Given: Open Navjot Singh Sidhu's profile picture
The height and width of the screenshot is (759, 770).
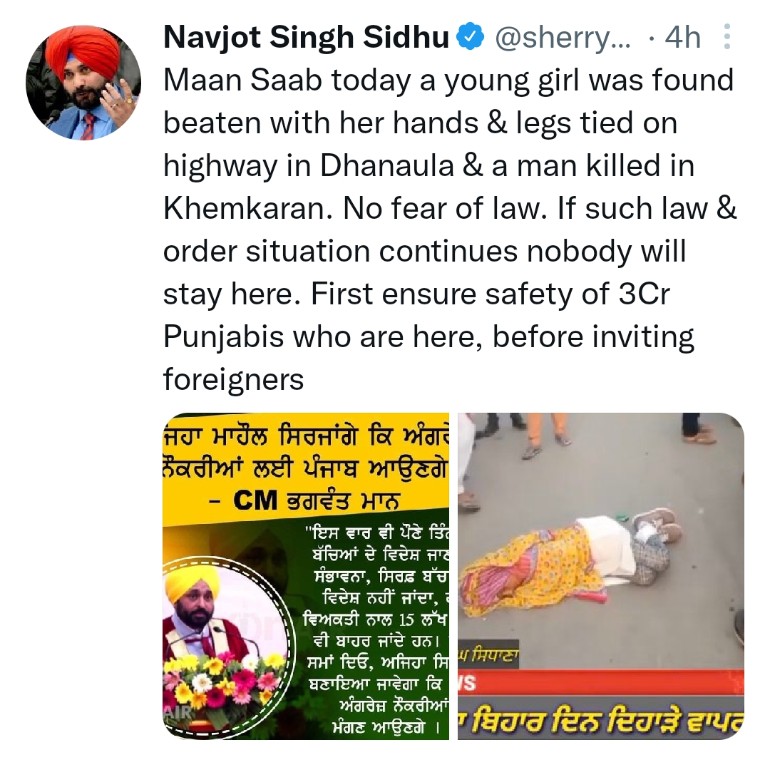Looking at the screenshot, I should (83, 82).
